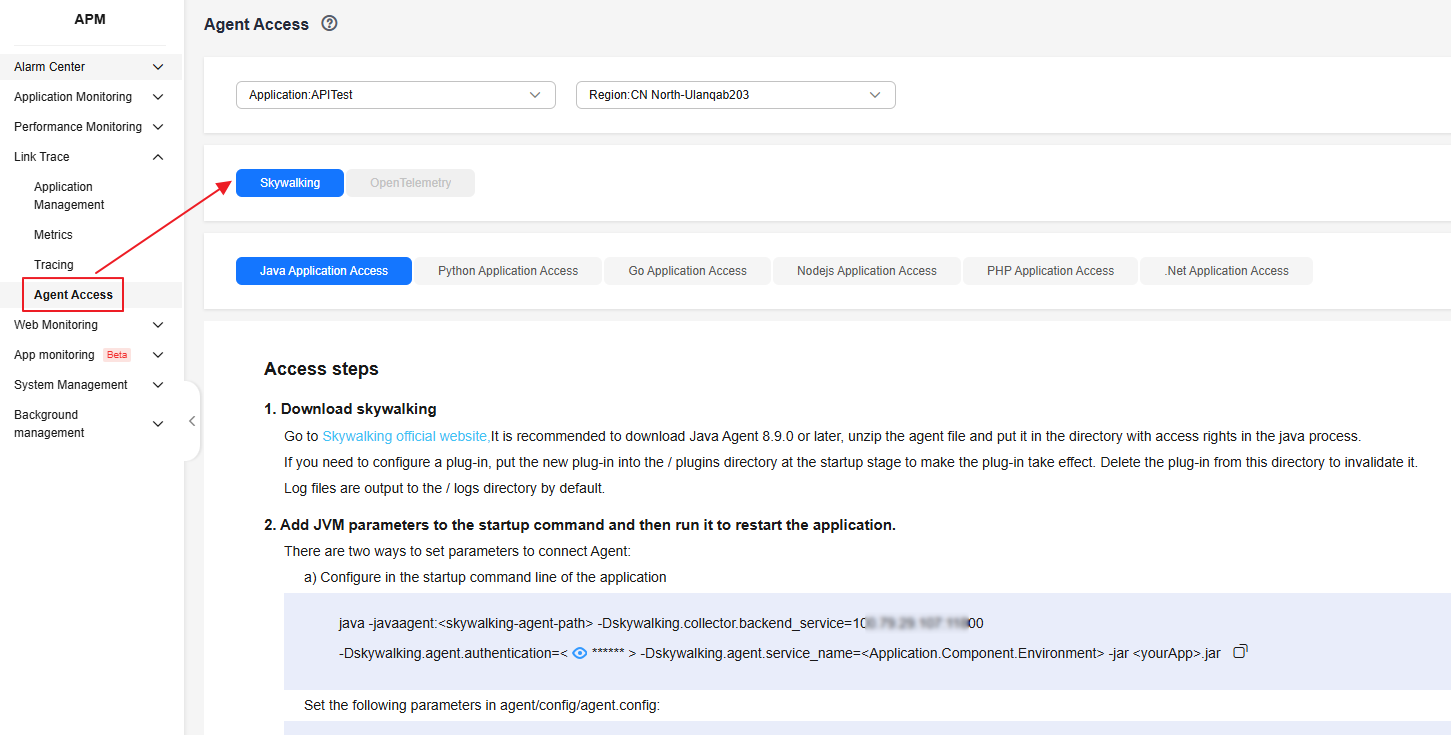
Task: Select the Skywalking tab
Action: pyautogui.click(x=290, y=183)
